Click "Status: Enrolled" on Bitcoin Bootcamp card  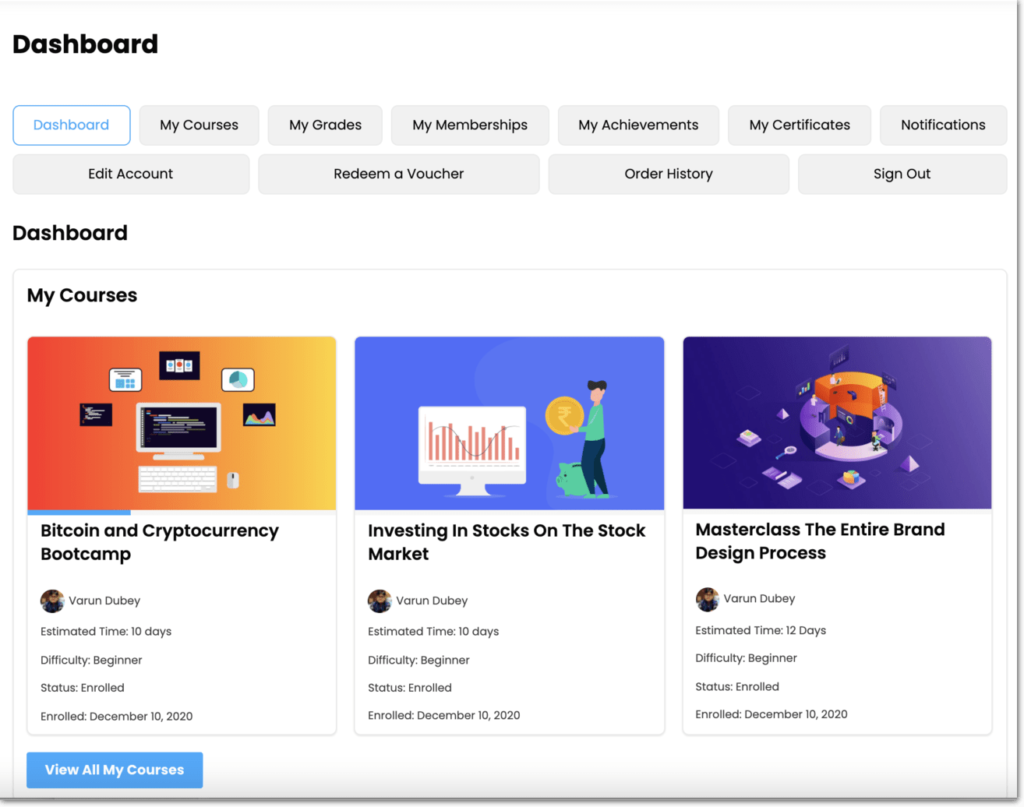[x=82, y=688]
